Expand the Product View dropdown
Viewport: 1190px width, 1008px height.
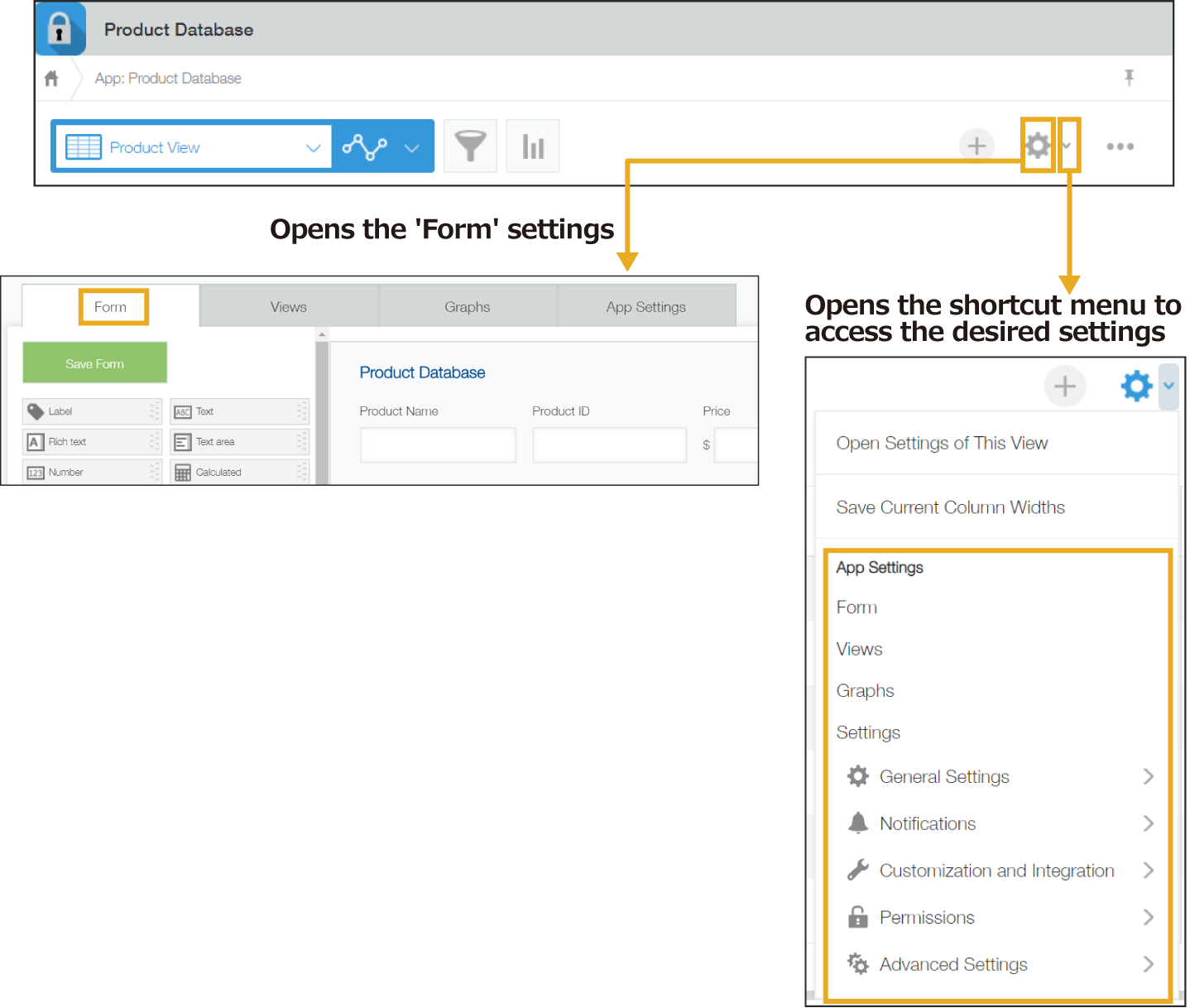pyautogui.click(x=313, y=148)
